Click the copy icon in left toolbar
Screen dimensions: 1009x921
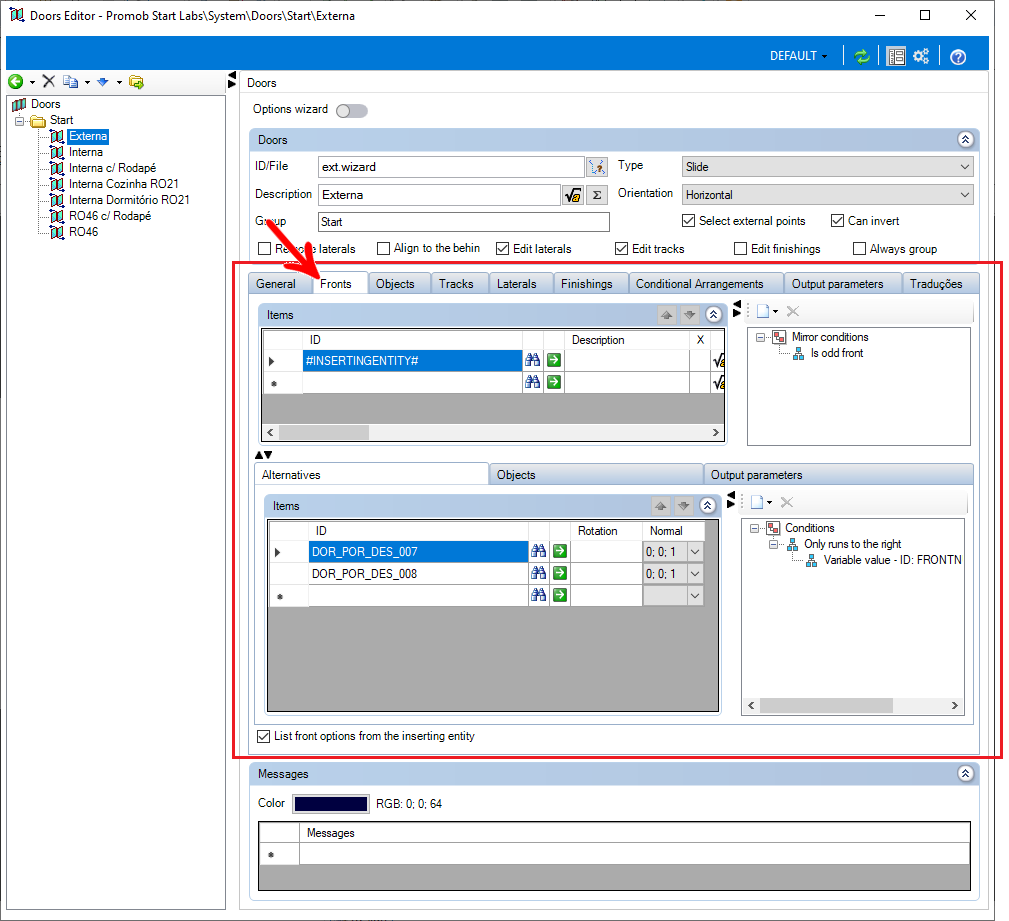click(x=70, y=82)
